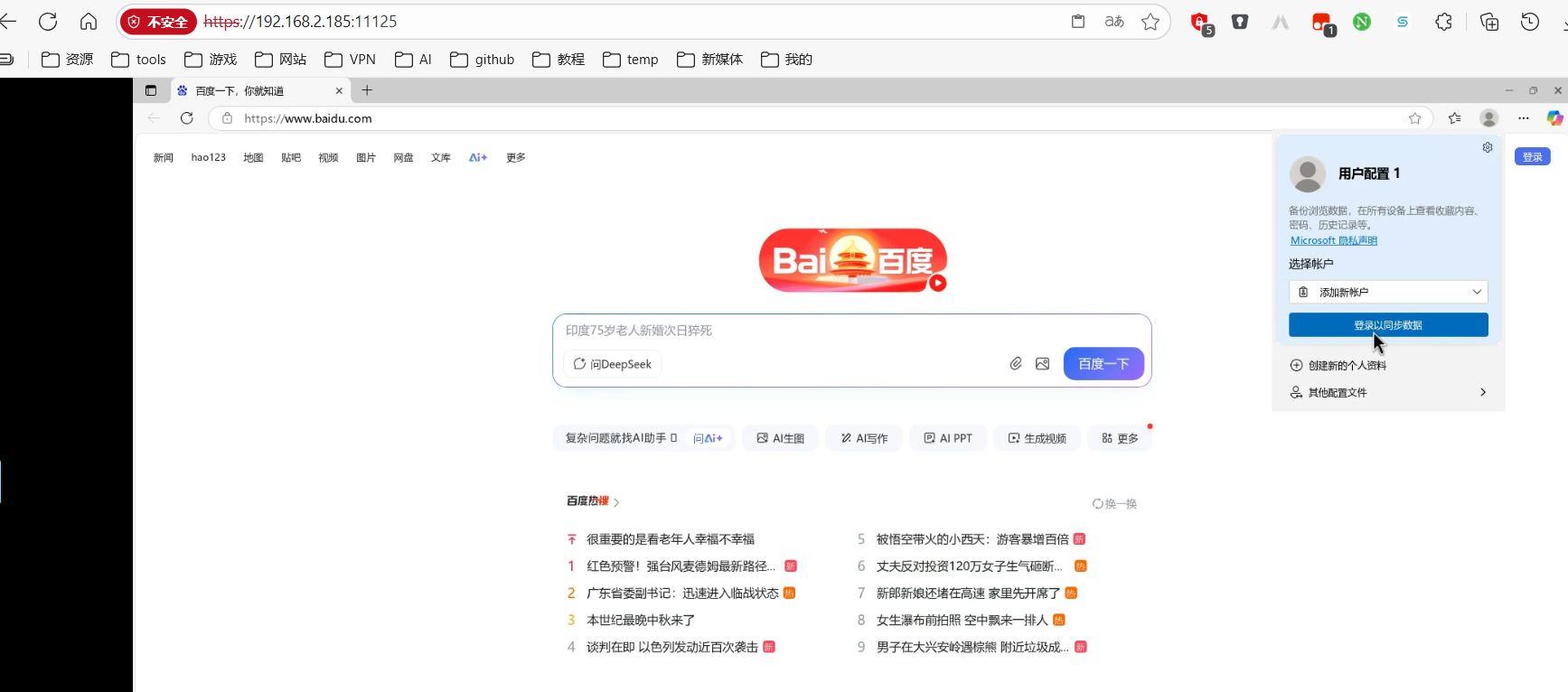Launch Copilot from inner browser toolbar
The image size is (1568, 692).
[1554, 118]
